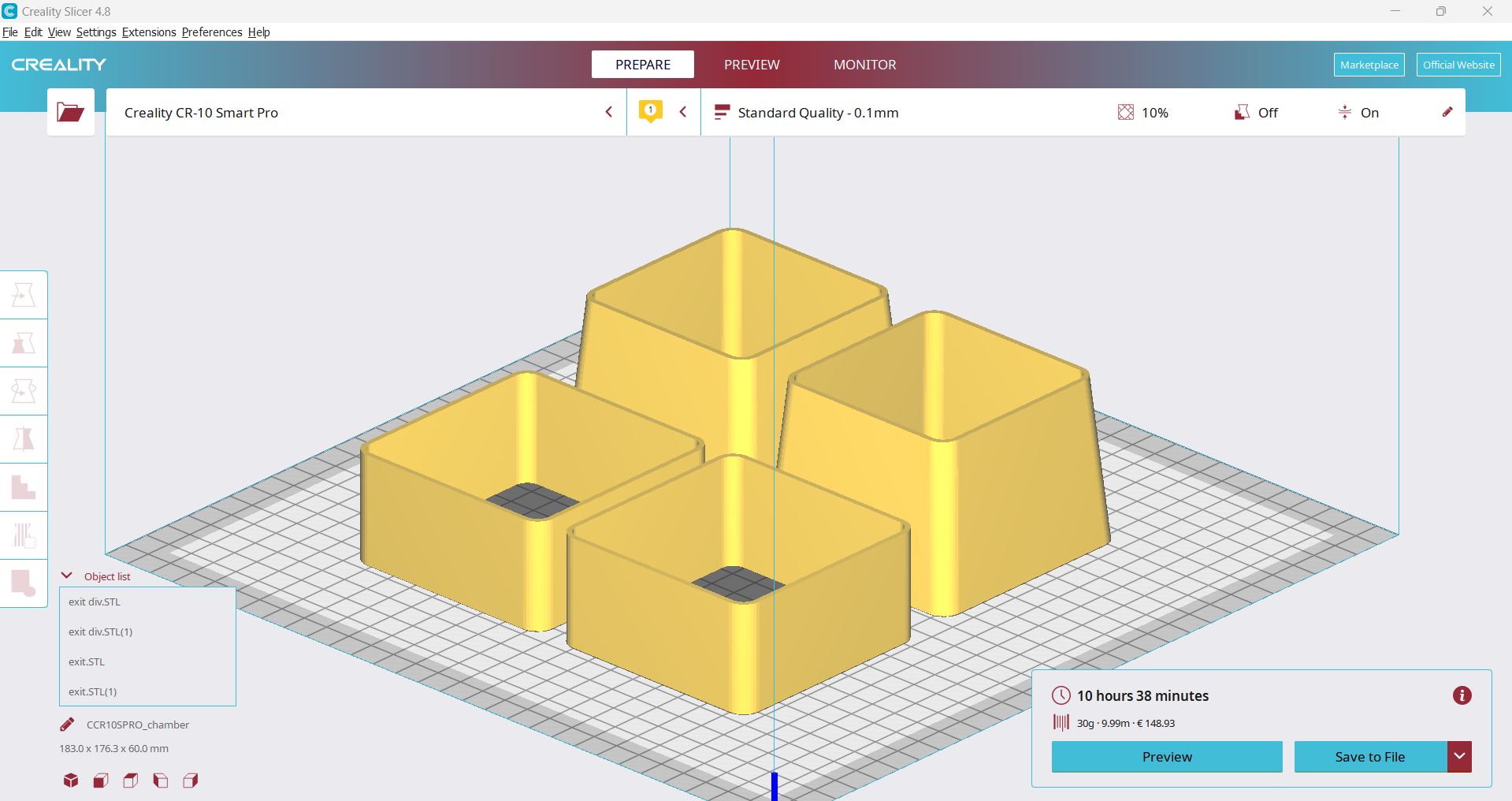Viewport: 1512px width, 801px height.
Task: Click the adhesion On value
Action: click(x=1369, y=112)
